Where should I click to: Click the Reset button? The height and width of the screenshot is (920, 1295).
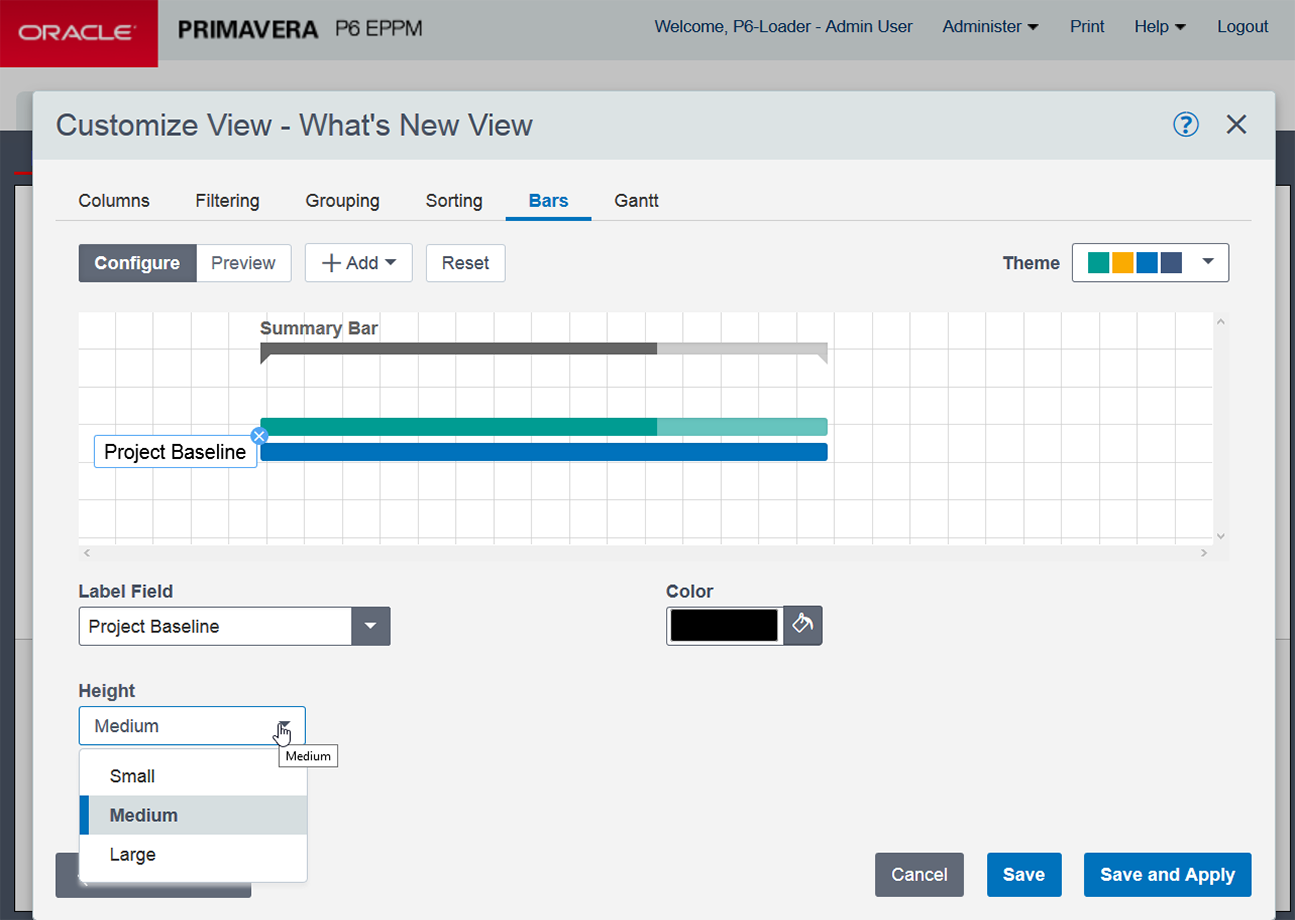(465, 263)
